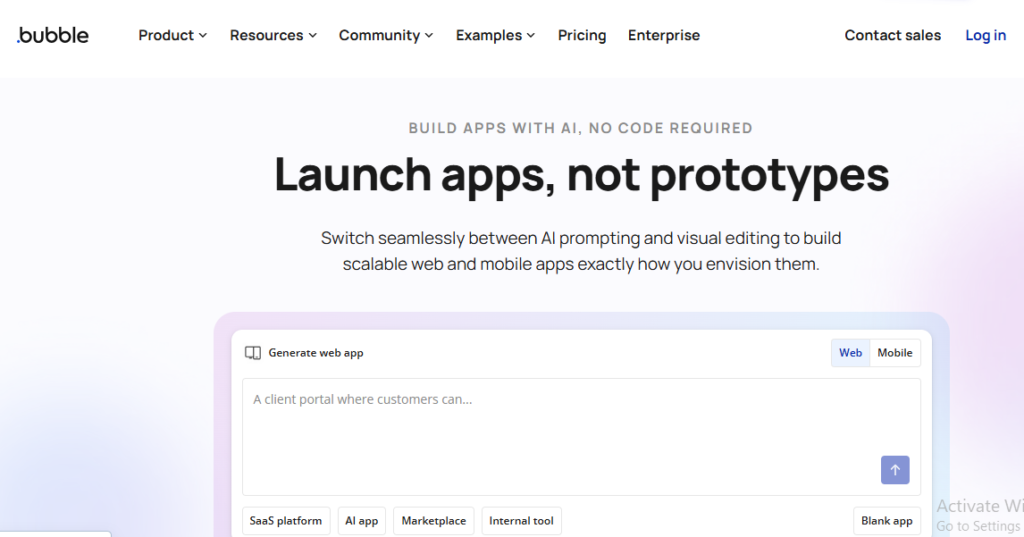Screen dimensions: 1024x537
Task: Choose the Internal tool suggestion
Action: point(521,521)
